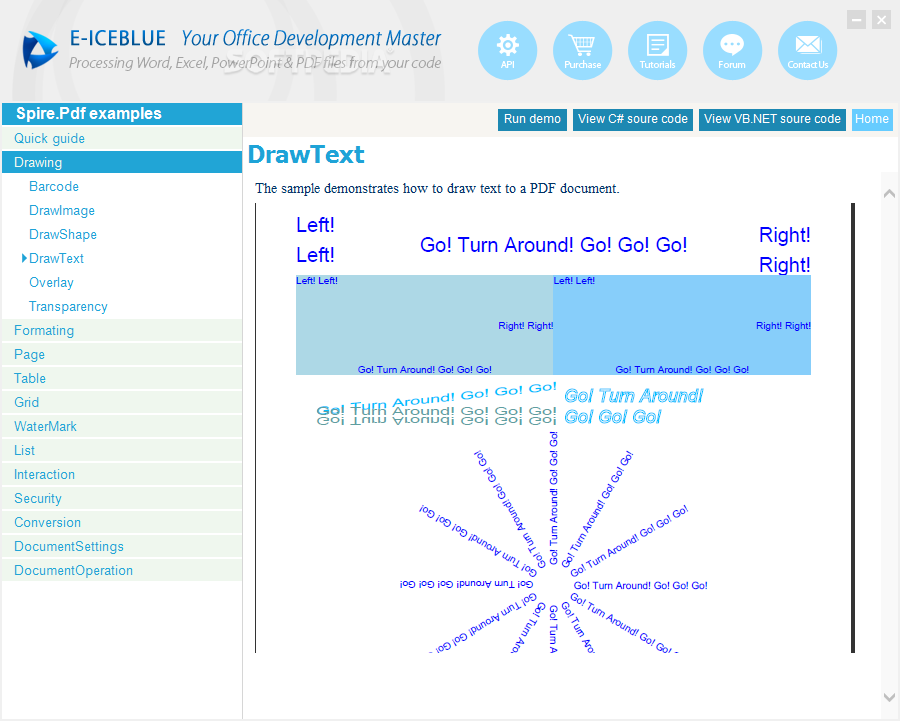The image size is (900, 721).
Task: Open the API circle icon
Action: point(507,51)
